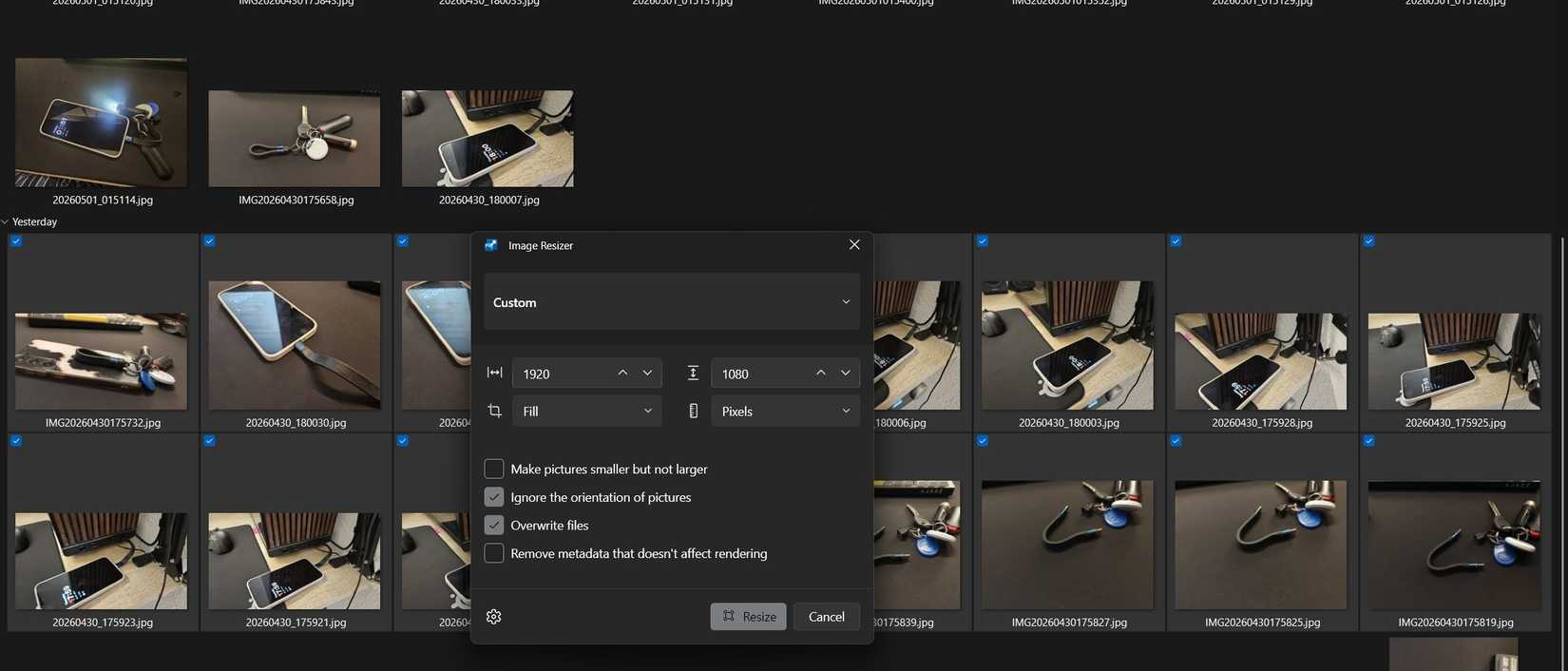Click the Image Resizer title bar app icon
The image size is (1568, 671).
[x=491, y=245]
